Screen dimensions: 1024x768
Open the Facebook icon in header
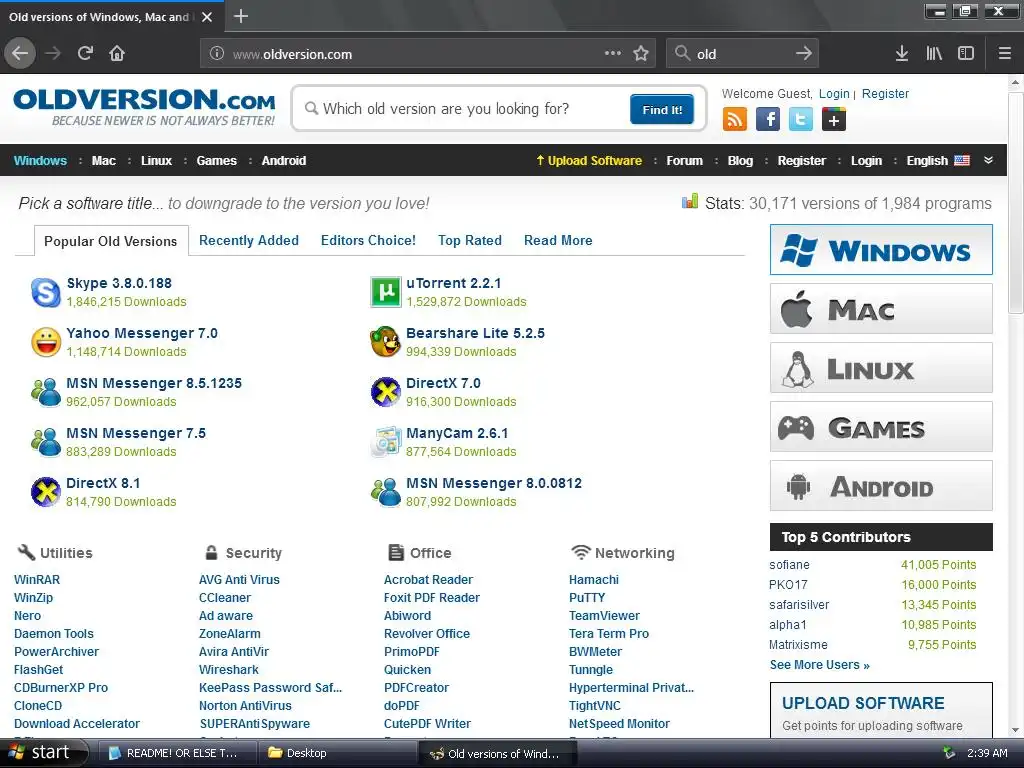(x=768, y=120)
